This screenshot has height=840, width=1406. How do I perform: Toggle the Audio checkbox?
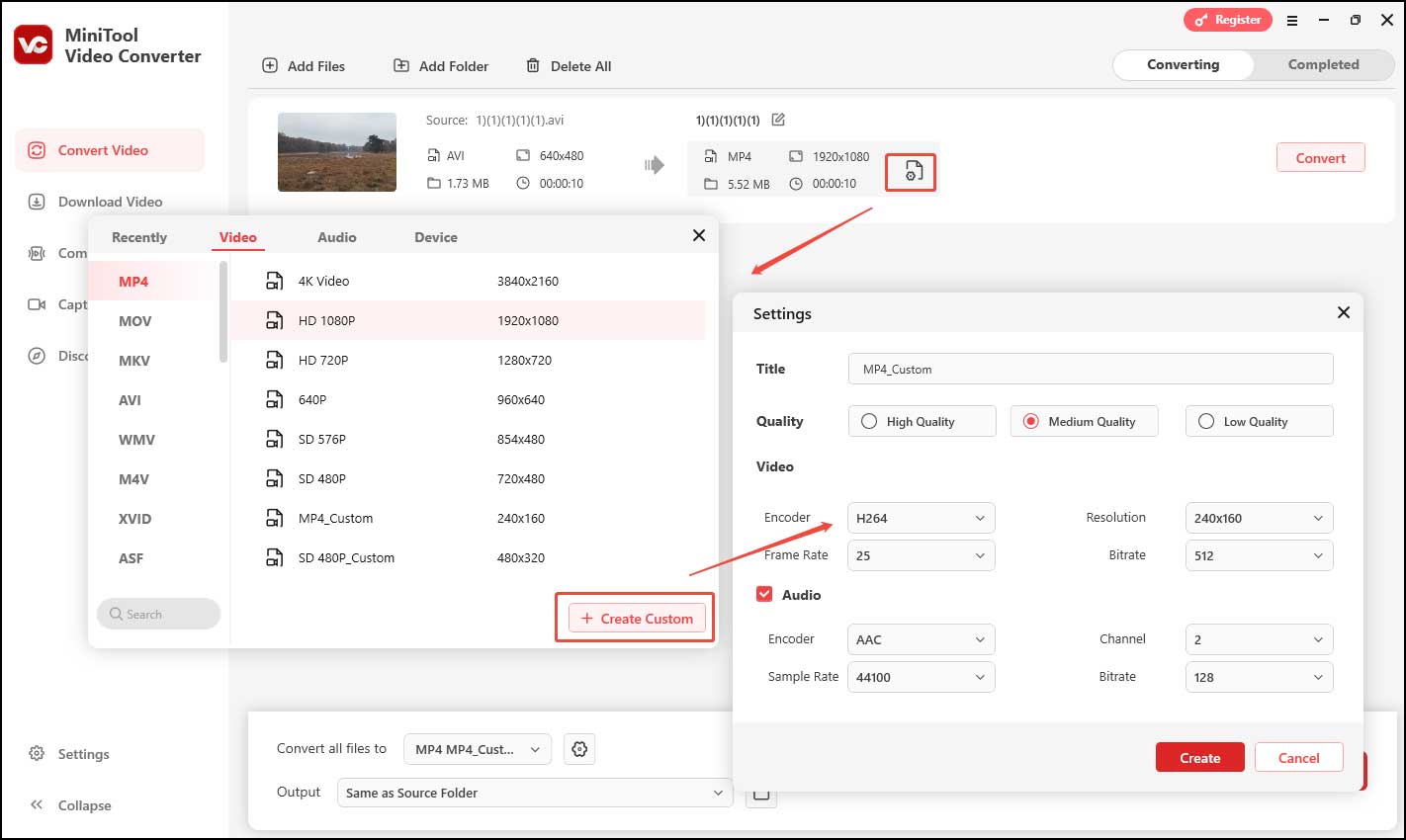[x=764, y=594]
